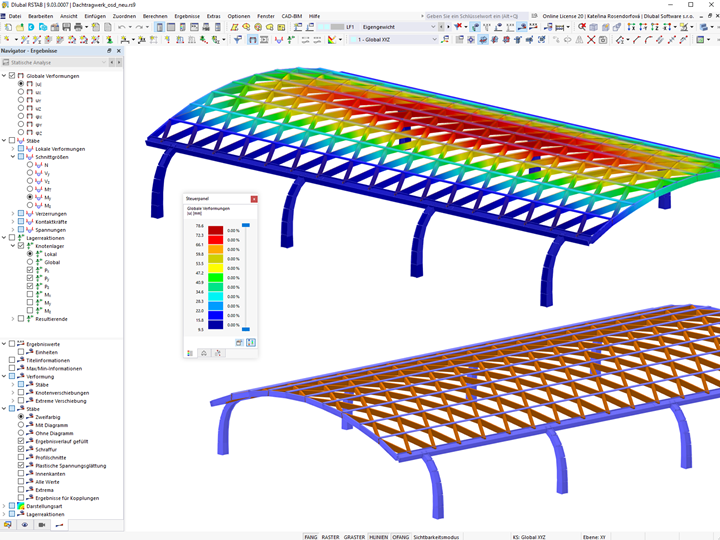Enable the Titelinformationen checkbox

click(12, 360)
